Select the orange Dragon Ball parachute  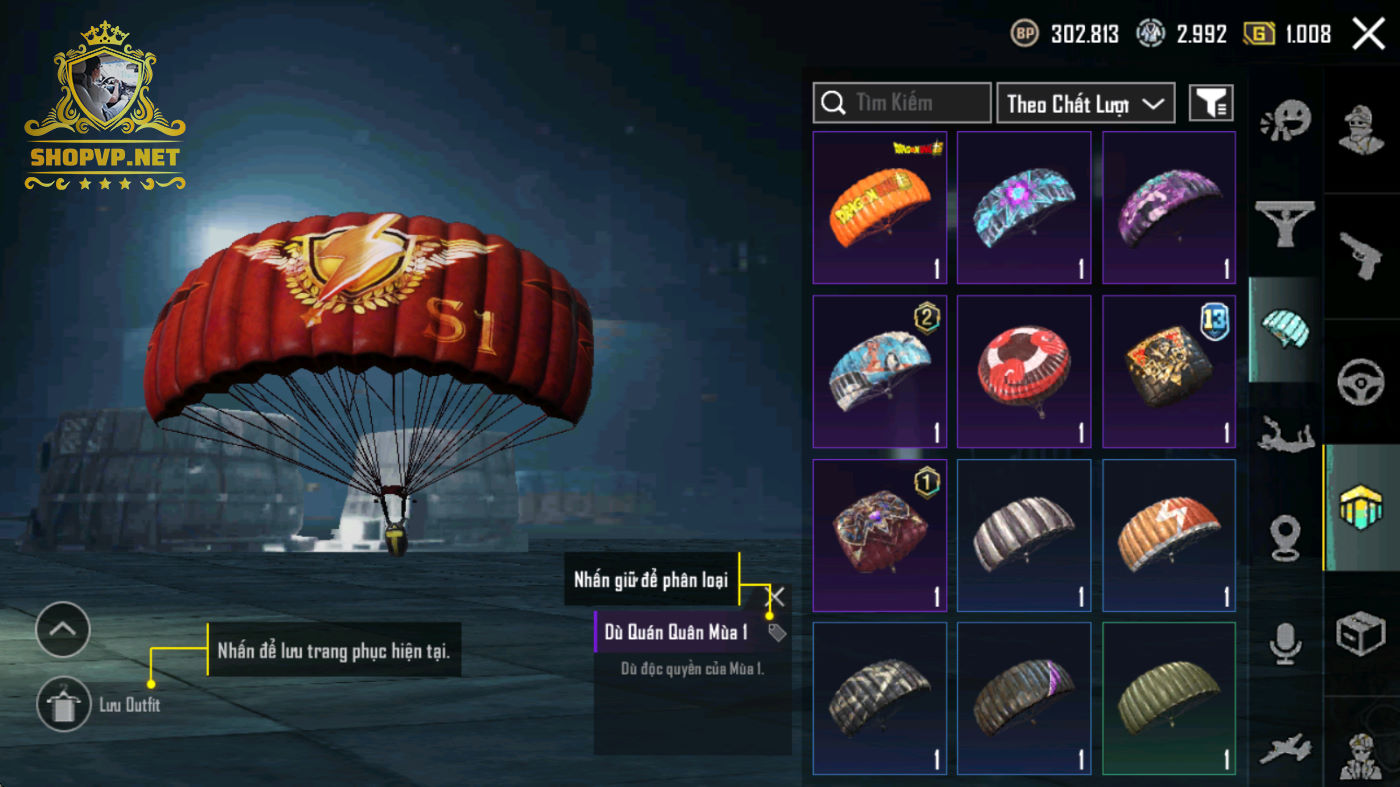point(880,208)
